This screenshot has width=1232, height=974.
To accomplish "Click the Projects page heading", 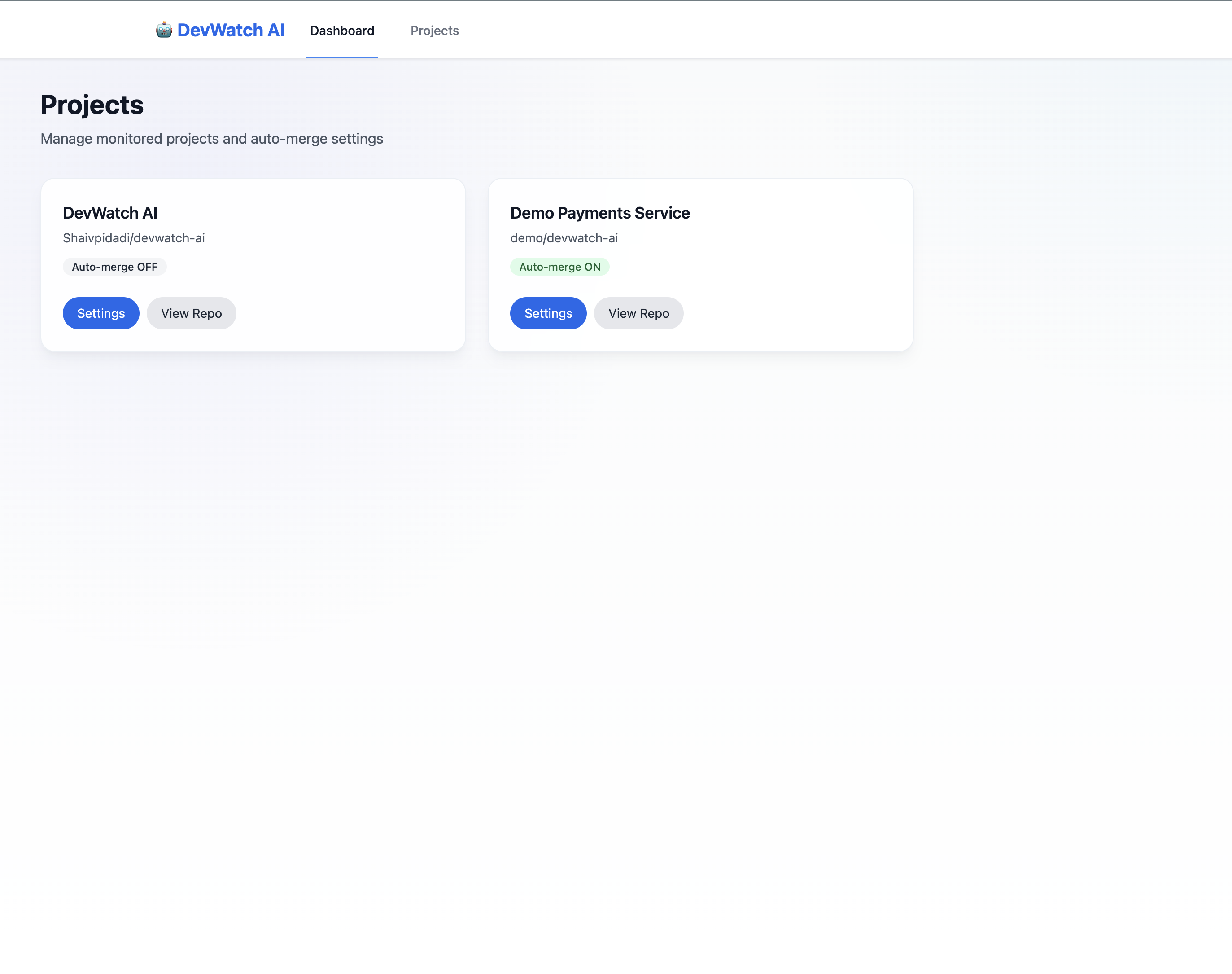I will (x=92, y=105).
